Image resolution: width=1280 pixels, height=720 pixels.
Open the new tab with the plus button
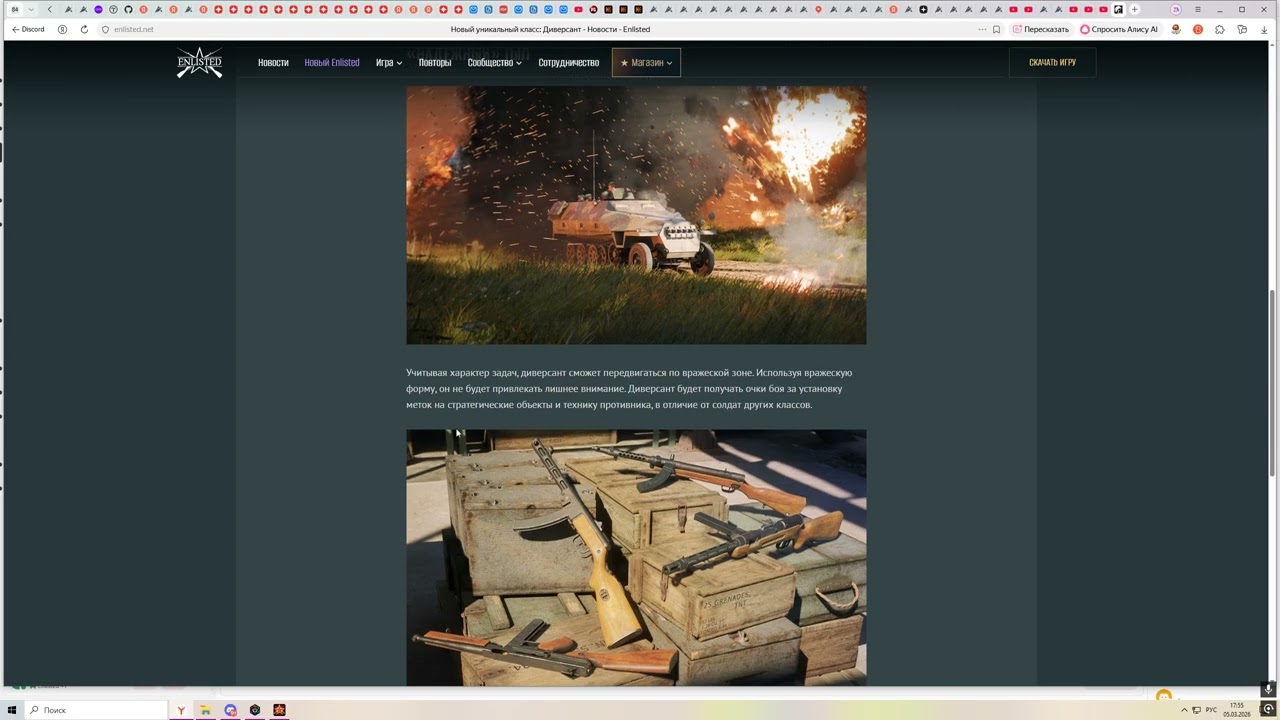pyautogui.click(x=1135, y=10)
